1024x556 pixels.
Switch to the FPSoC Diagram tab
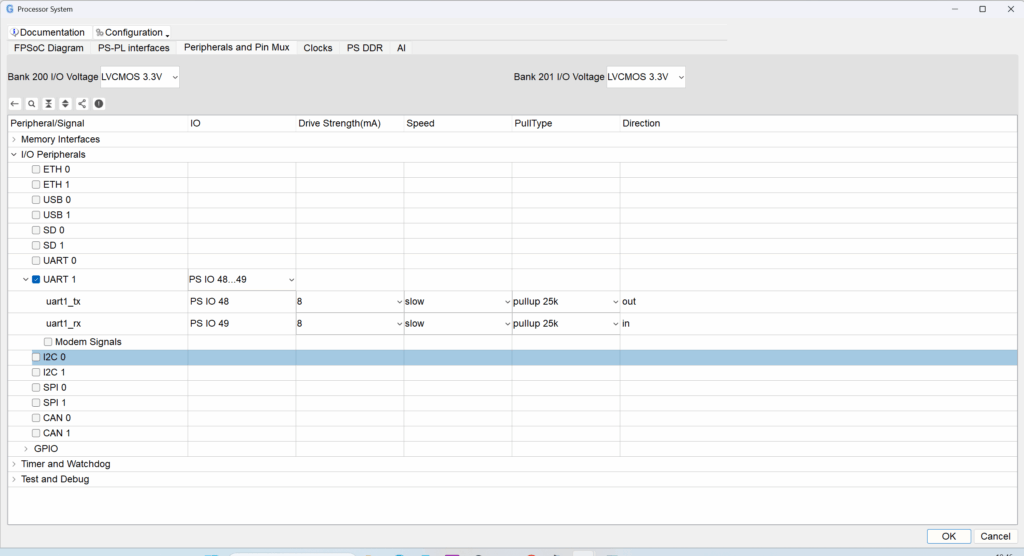[49, 48]
